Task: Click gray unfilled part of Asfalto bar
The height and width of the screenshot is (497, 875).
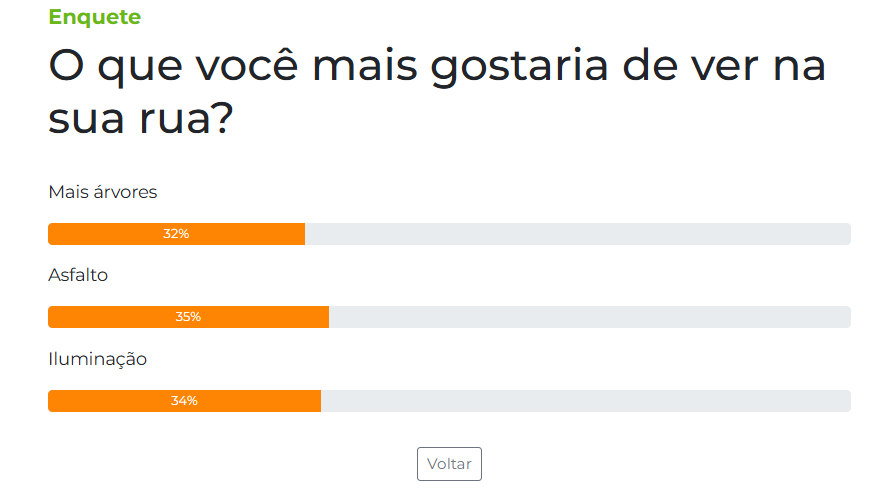Action: 590,317
